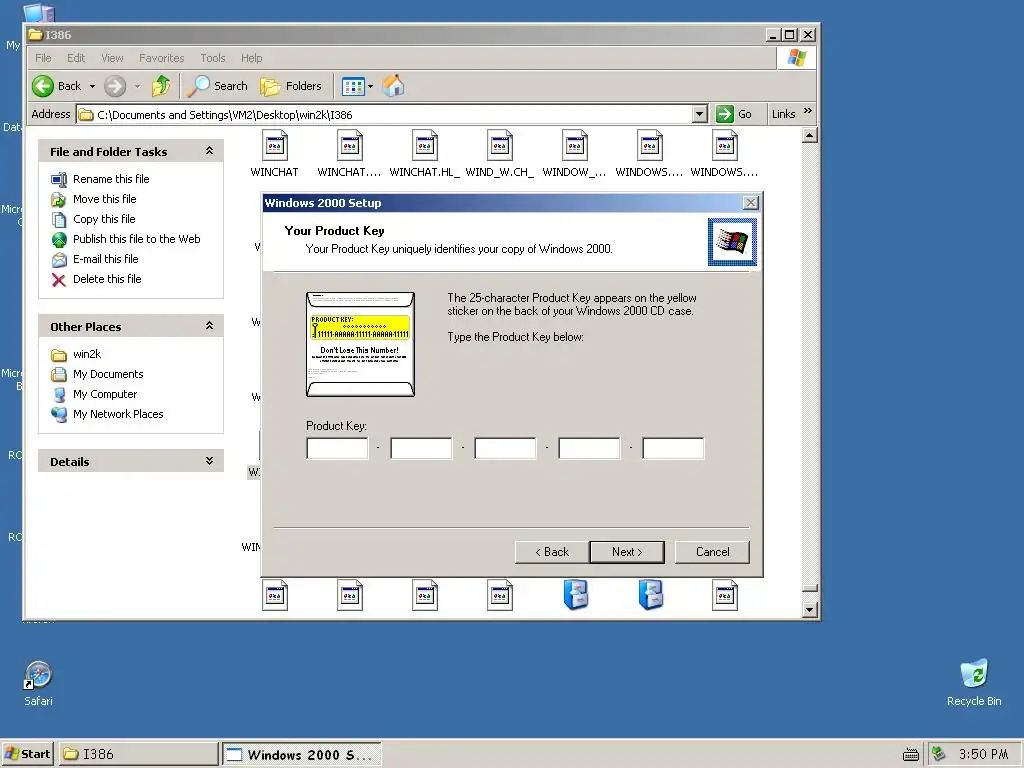Open the Back button history dropdown arrow
This screenshot has height=768, width=1024.
[x=92, y=86]
